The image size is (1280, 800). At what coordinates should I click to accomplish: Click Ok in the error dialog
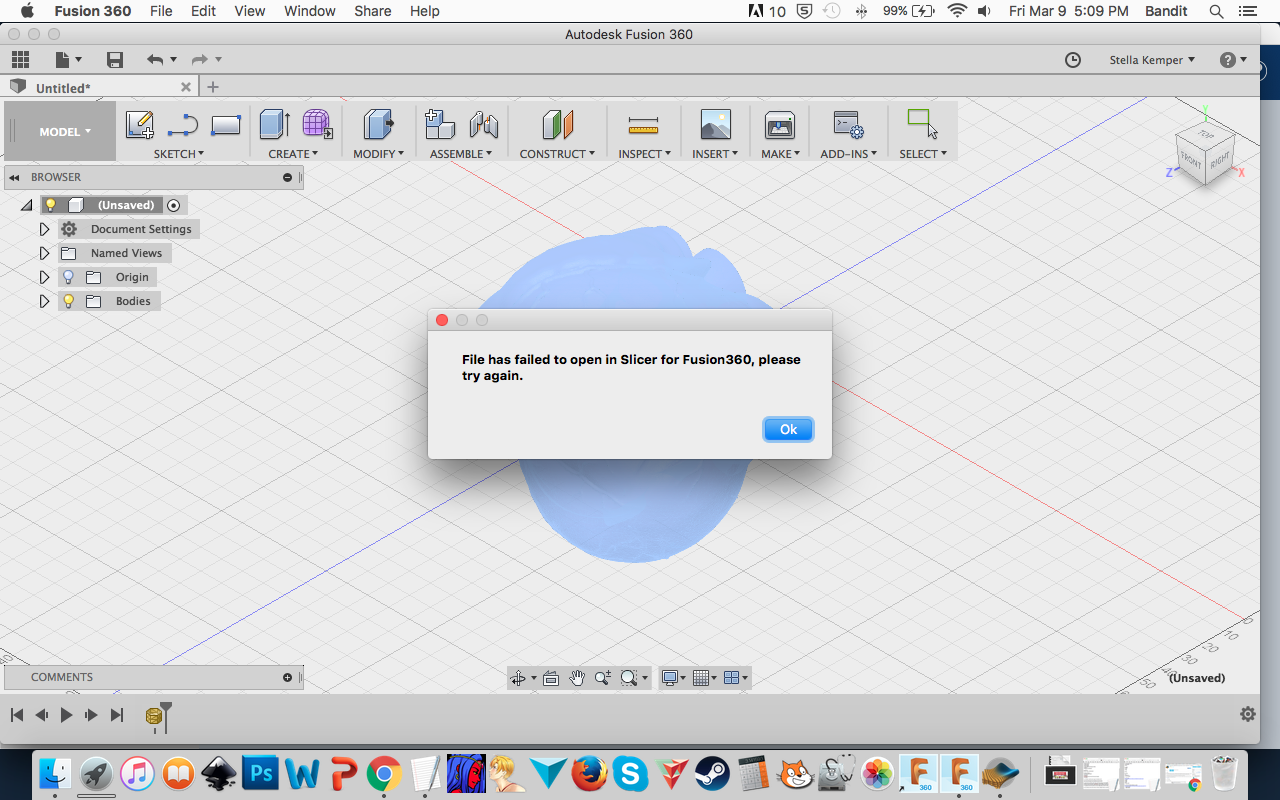(788, 429)
